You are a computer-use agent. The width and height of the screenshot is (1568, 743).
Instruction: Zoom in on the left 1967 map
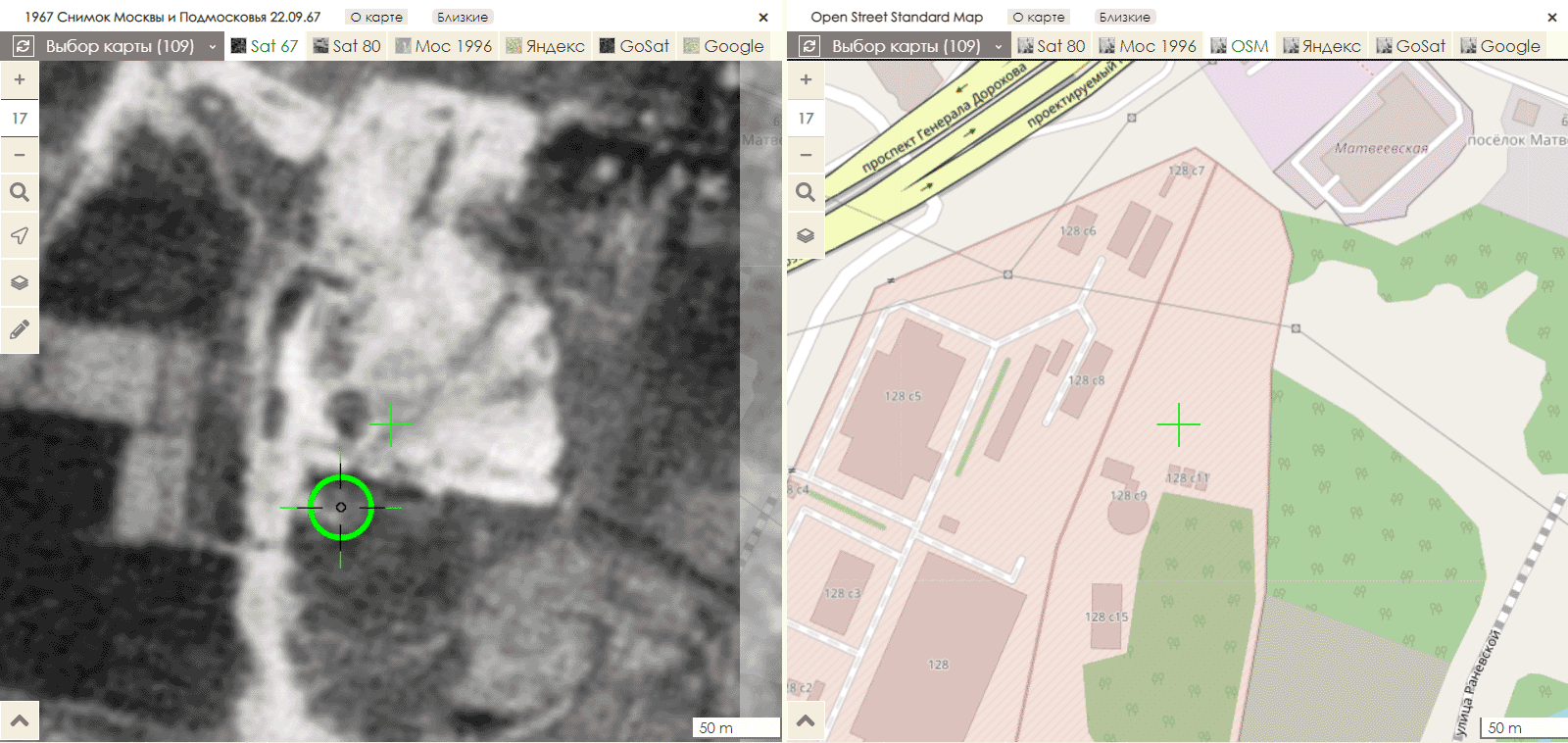pos(20,80)
